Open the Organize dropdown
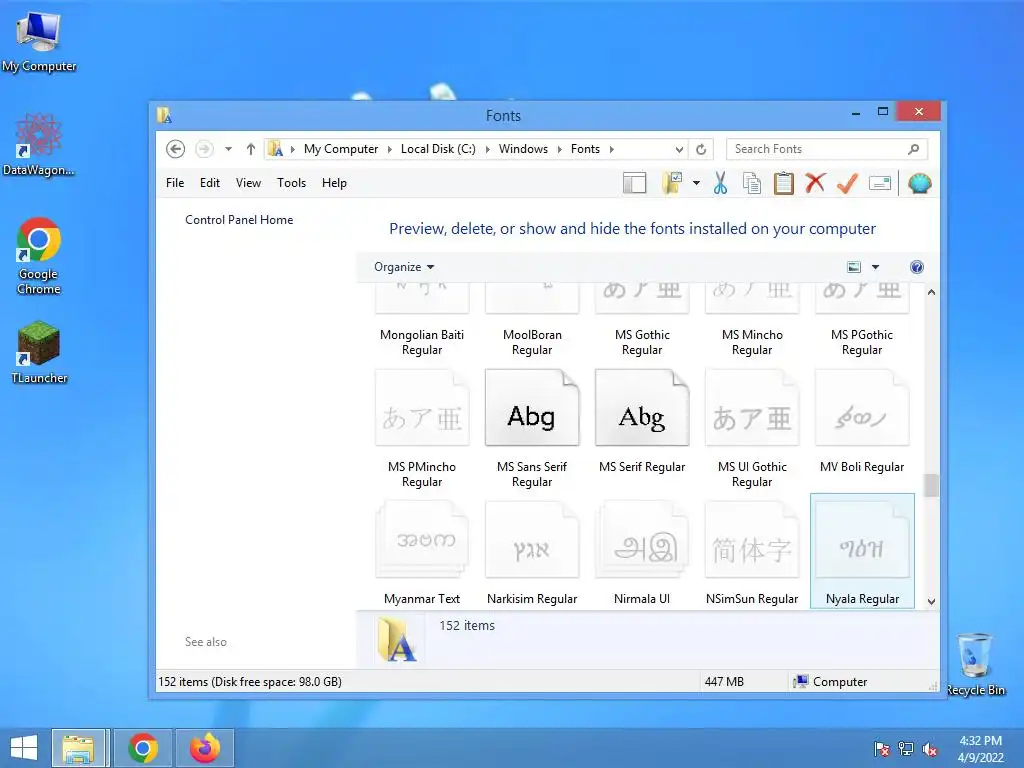The image size is (1024, 768). [x=404, y=267]
